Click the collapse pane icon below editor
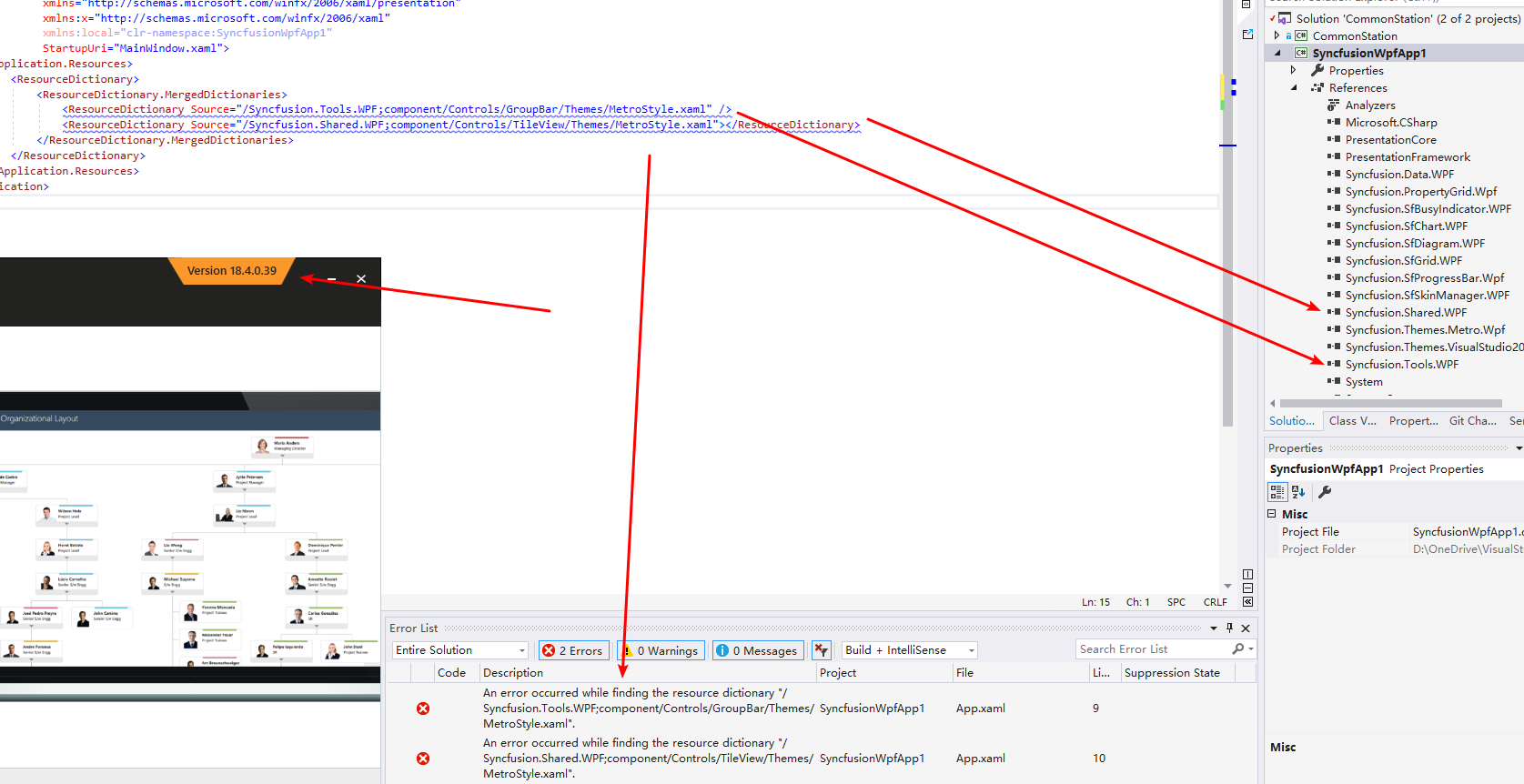 tap(1247, 601)
